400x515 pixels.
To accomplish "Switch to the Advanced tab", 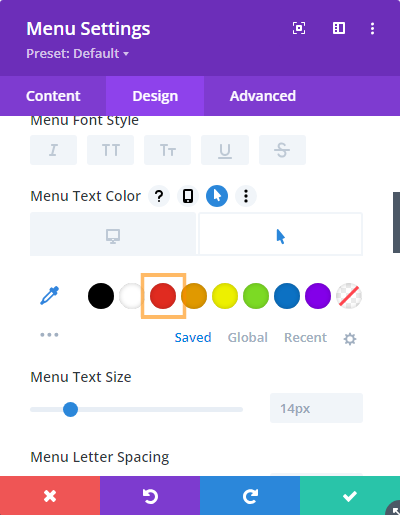I will pyautogui.click(x=263, y=96).
